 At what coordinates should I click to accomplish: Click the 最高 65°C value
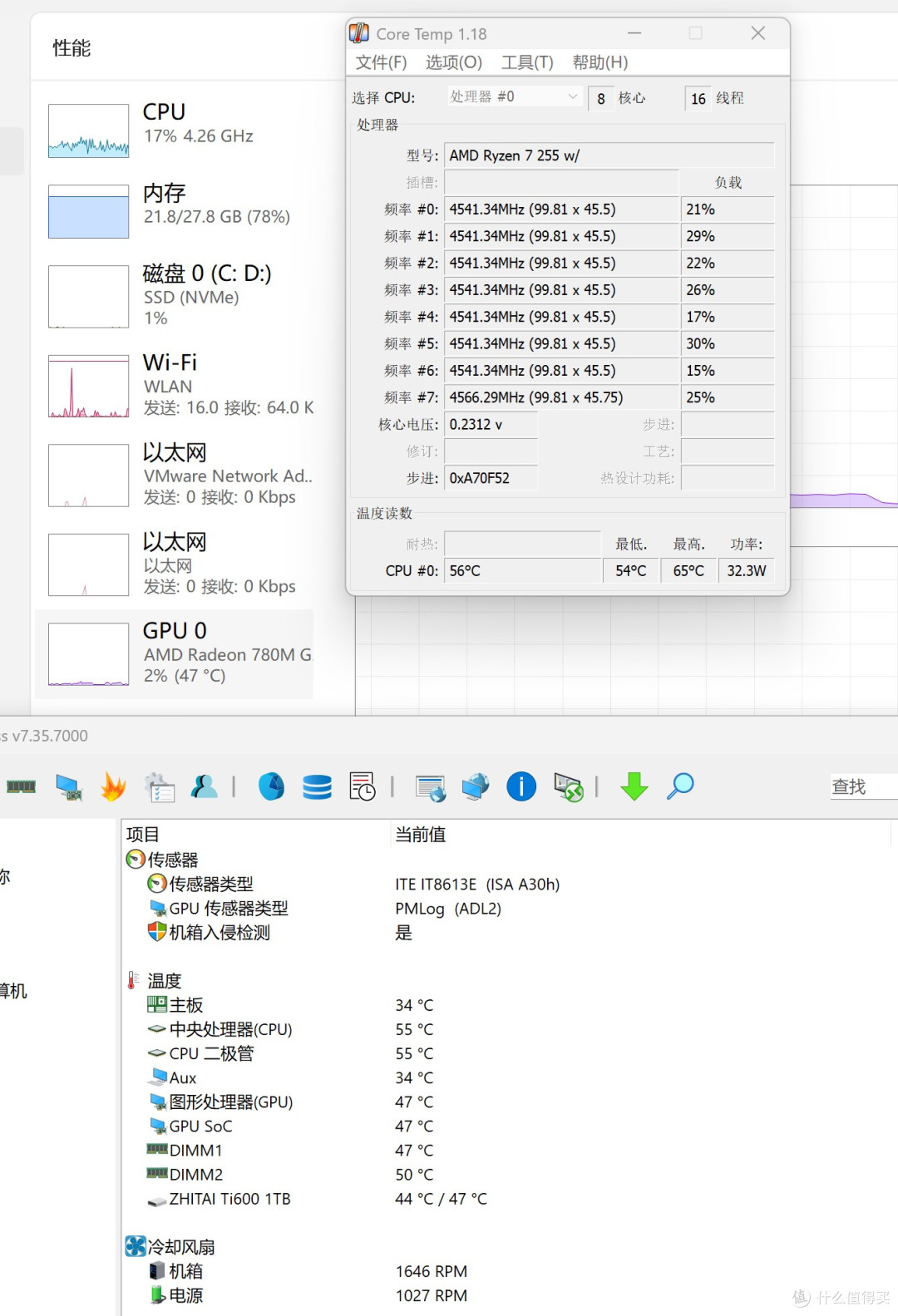coord(688,570)
